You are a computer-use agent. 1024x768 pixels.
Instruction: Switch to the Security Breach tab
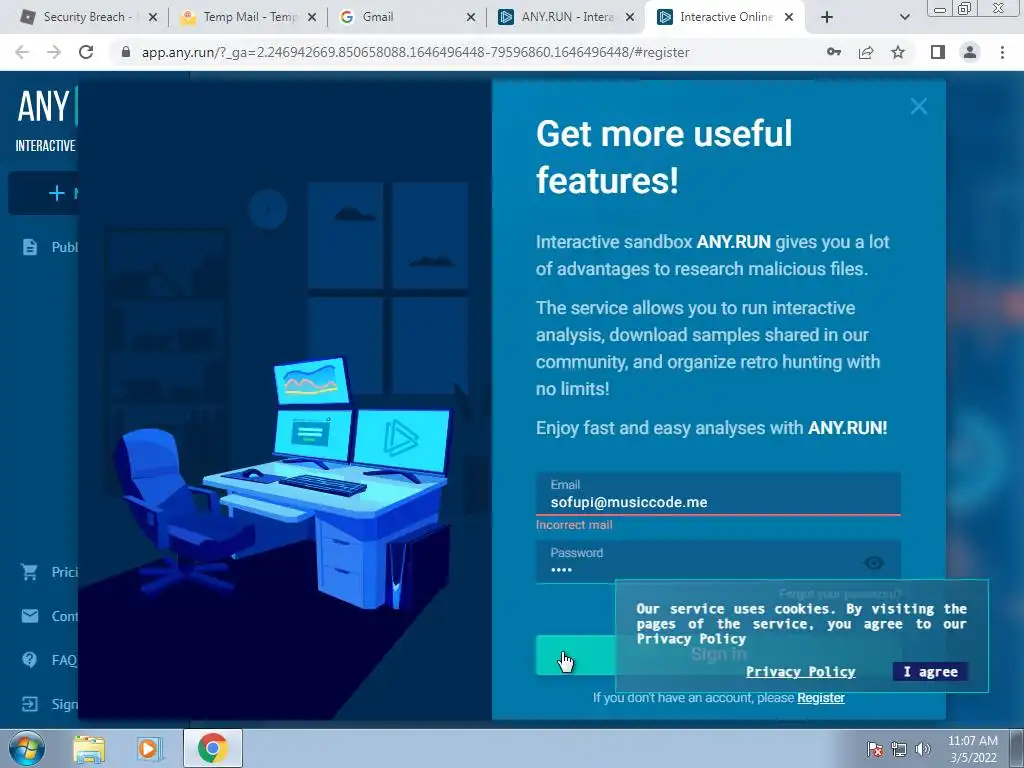pos(89,17)
